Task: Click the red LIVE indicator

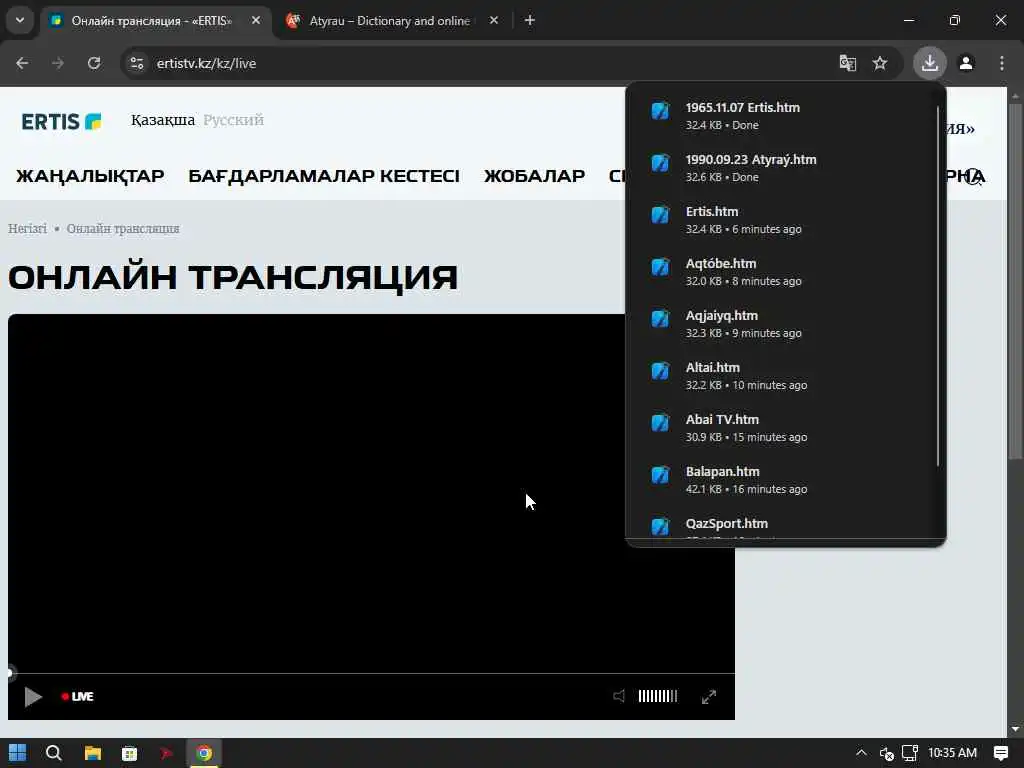Action: [77, 697]
